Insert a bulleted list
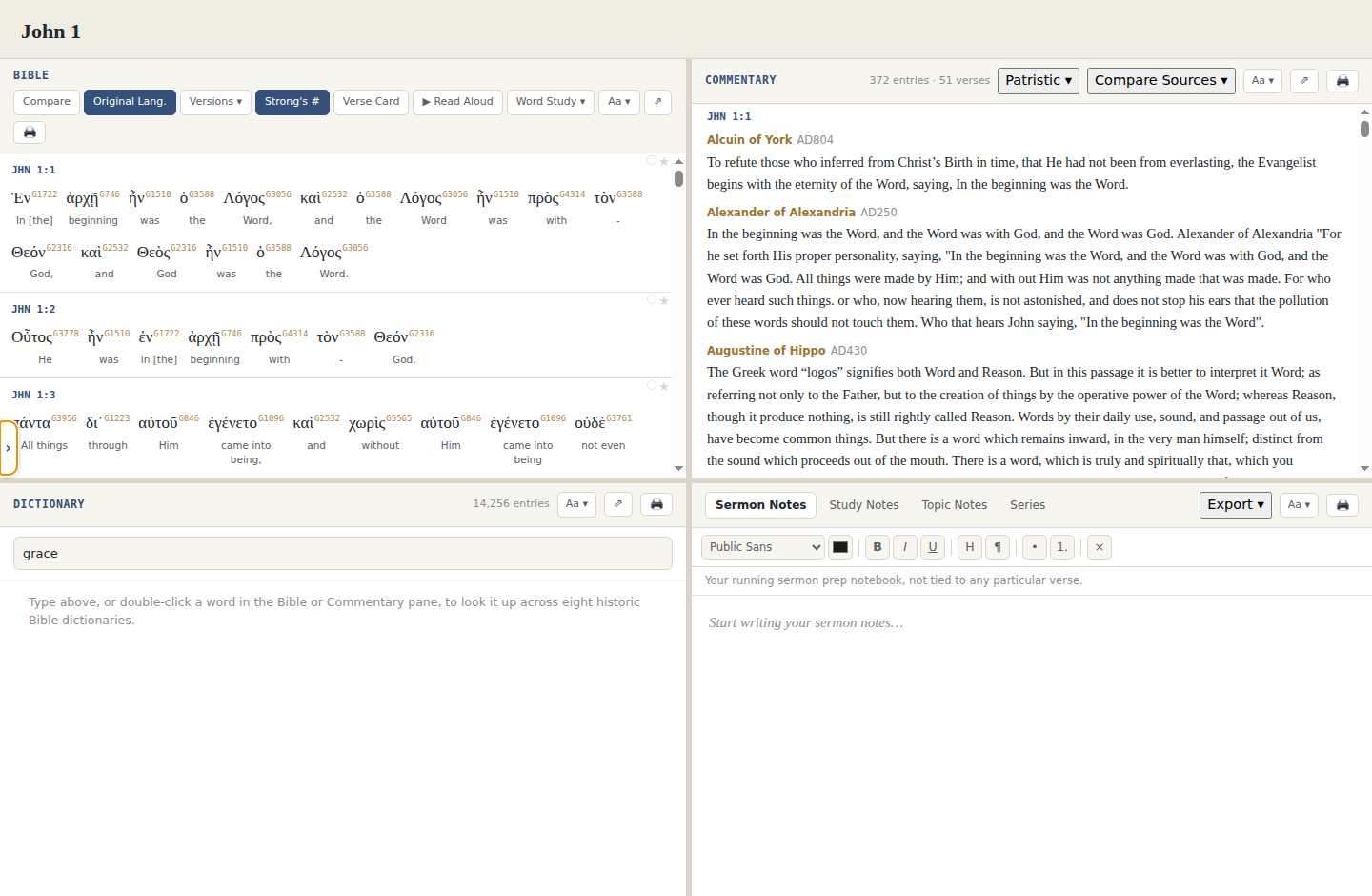 coord(1035,547)
